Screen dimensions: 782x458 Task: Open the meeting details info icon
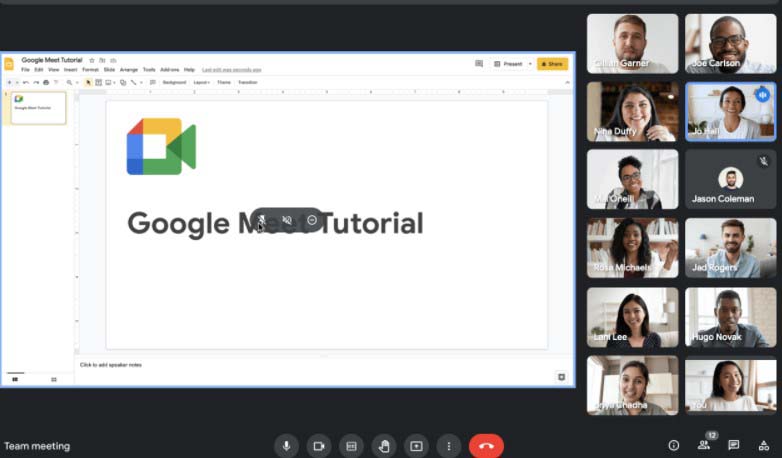click(673, 445)
